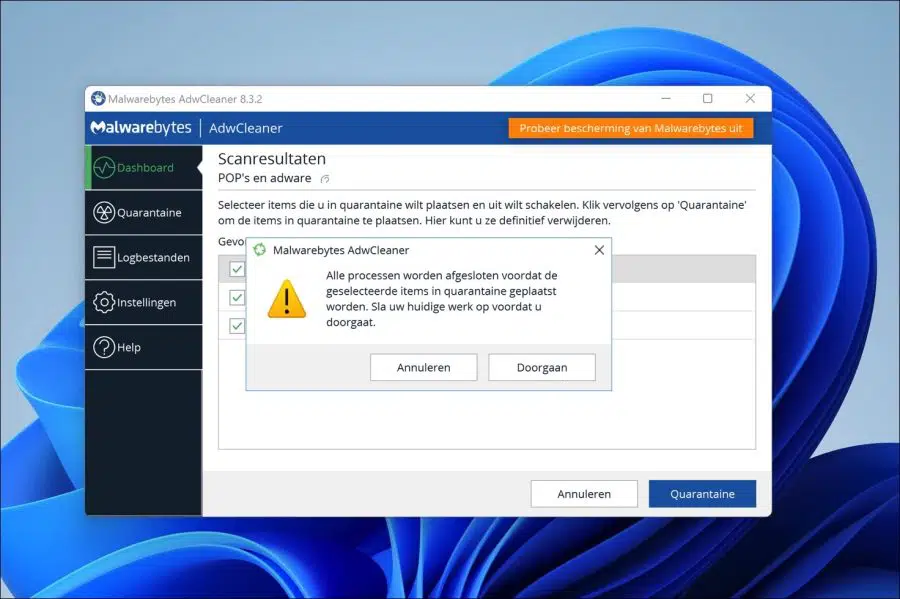Click the Quarantaine button at the bottom right

pos(702,493)
